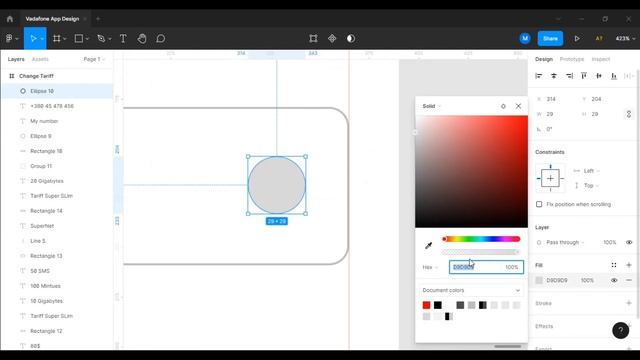Align selection to the bottom
The image size is (640, 360).
click(614, 76)
